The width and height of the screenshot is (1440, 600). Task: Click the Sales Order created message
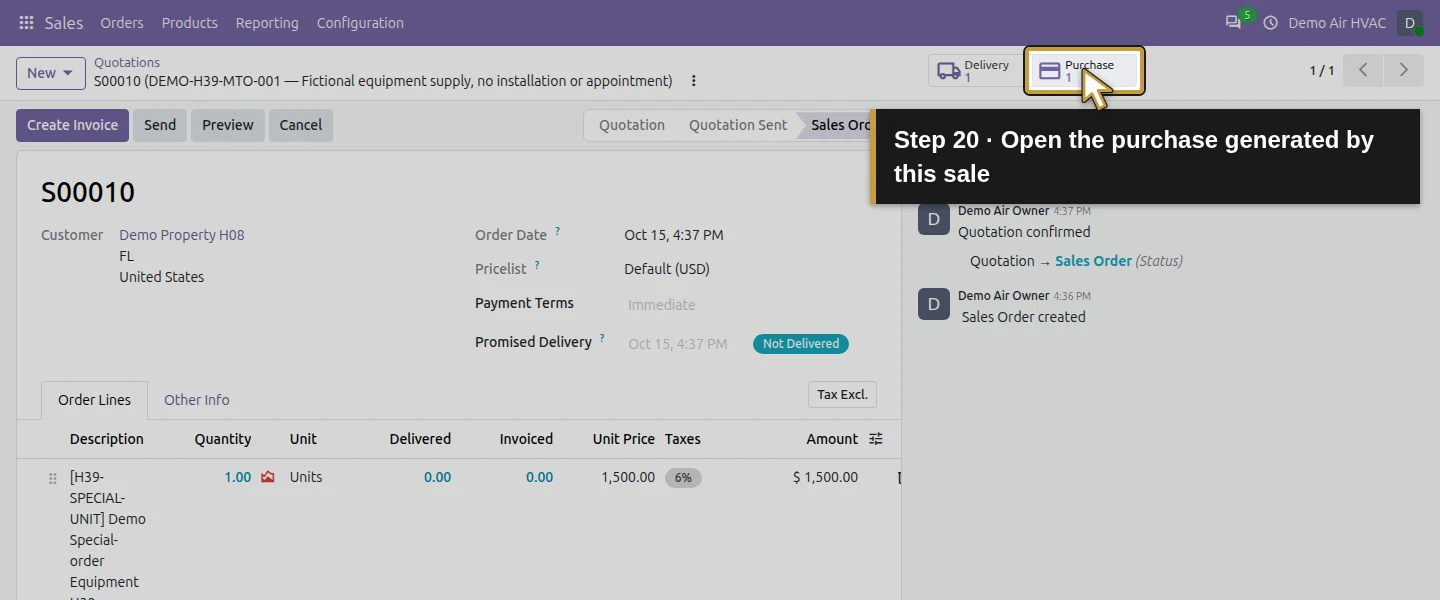tap(1024, 317)
